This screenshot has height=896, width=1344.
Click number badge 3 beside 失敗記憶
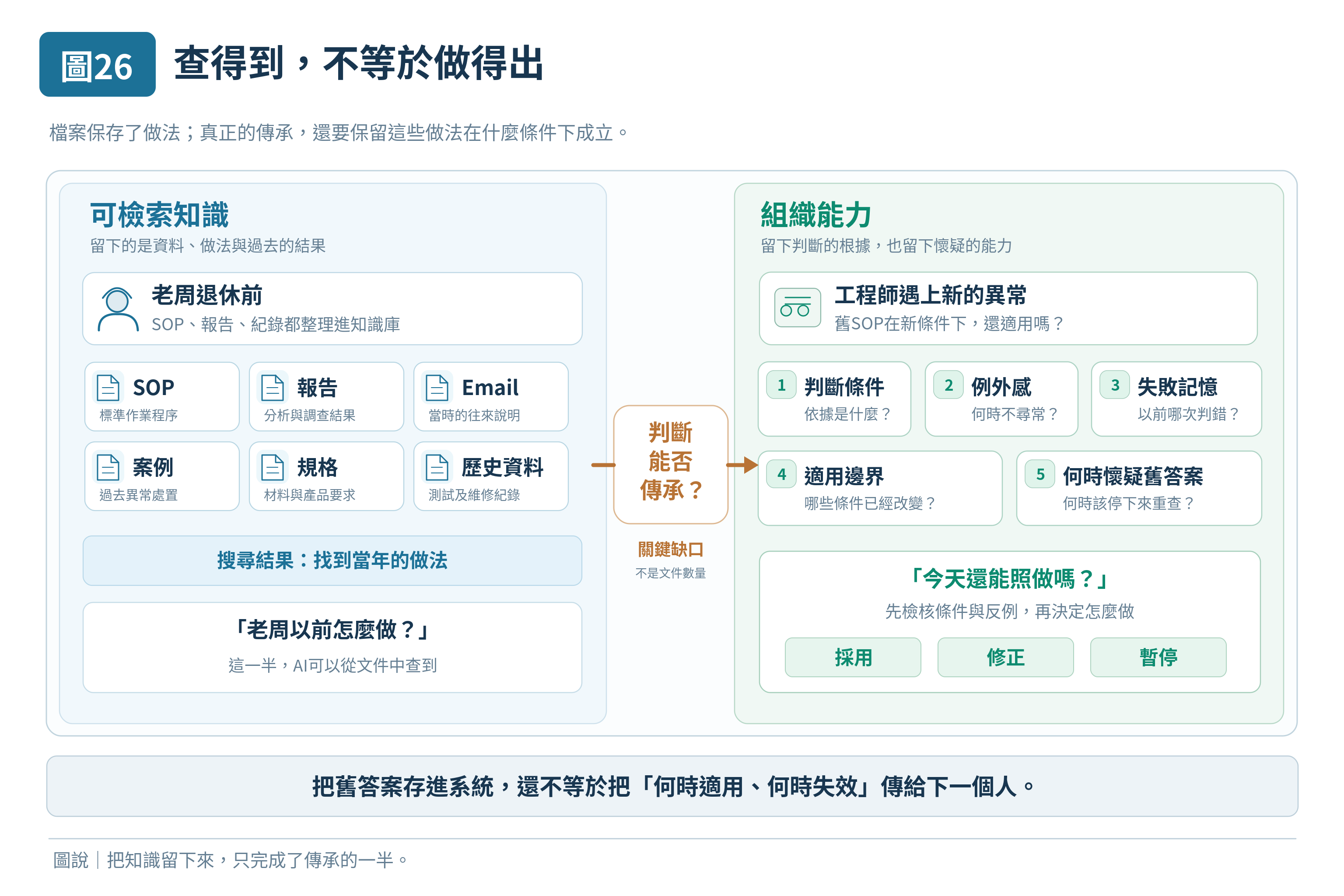pyautogui.click(x=1115, y=385)
